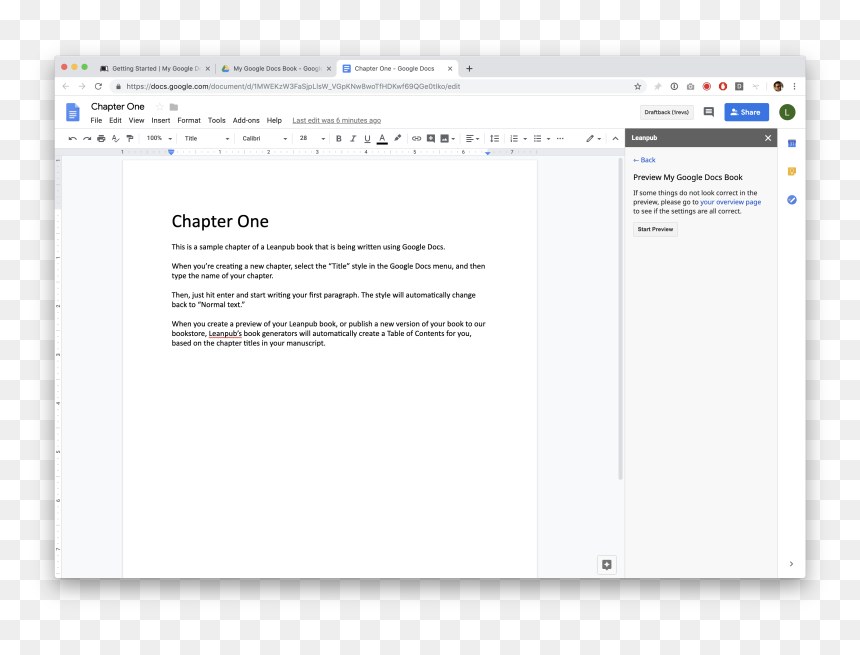Open Google Calendar in side panel
The height and width of the screenshot is (655, 860).
(x=791, y=144)
